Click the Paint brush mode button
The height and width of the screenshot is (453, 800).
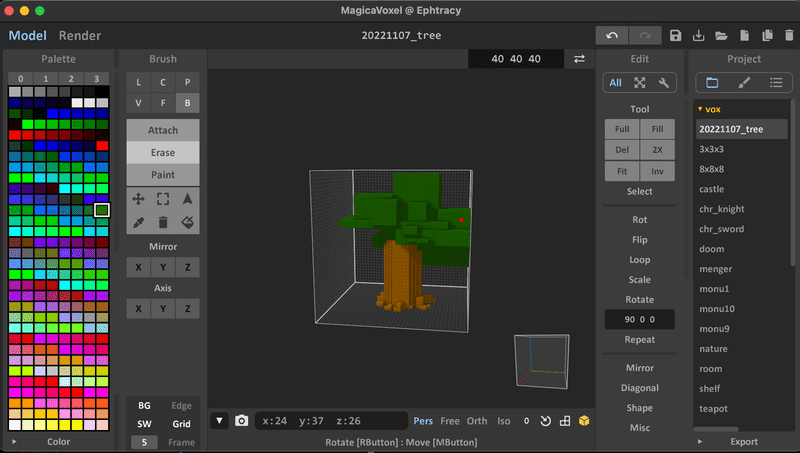click(163, 174)
